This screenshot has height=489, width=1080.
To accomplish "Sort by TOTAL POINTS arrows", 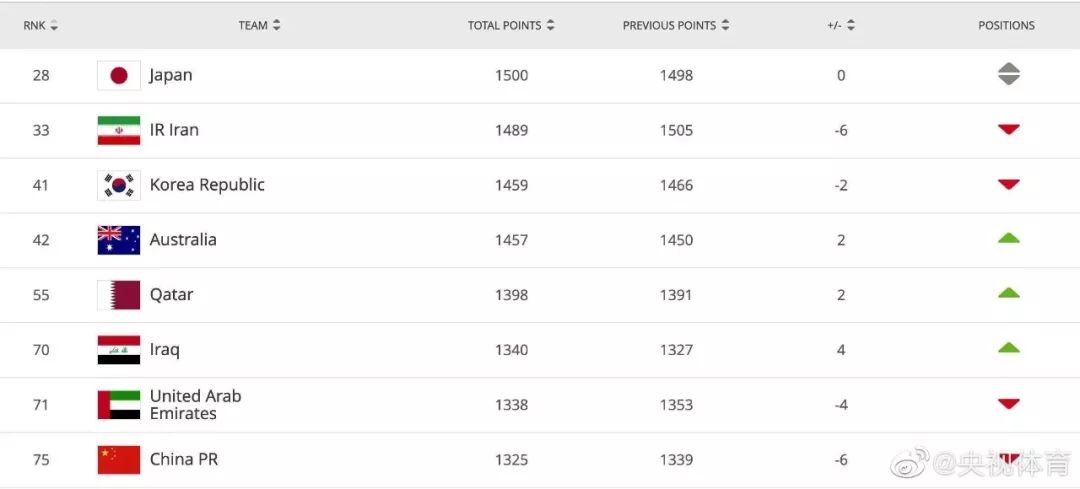I will [550, 26].
